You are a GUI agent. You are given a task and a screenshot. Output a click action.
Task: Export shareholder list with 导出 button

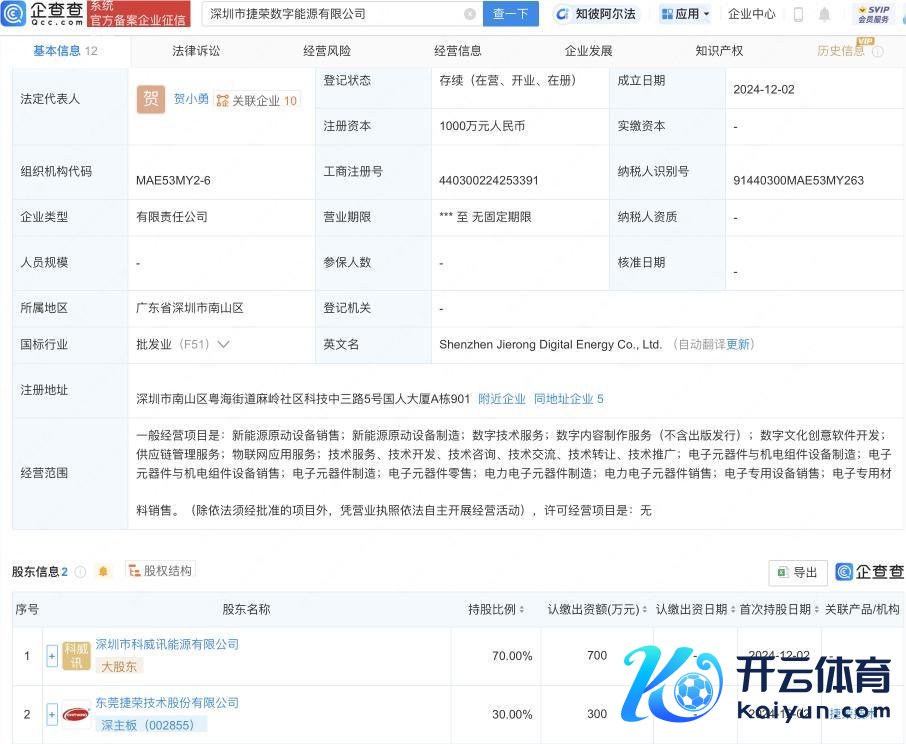point(797,572)
